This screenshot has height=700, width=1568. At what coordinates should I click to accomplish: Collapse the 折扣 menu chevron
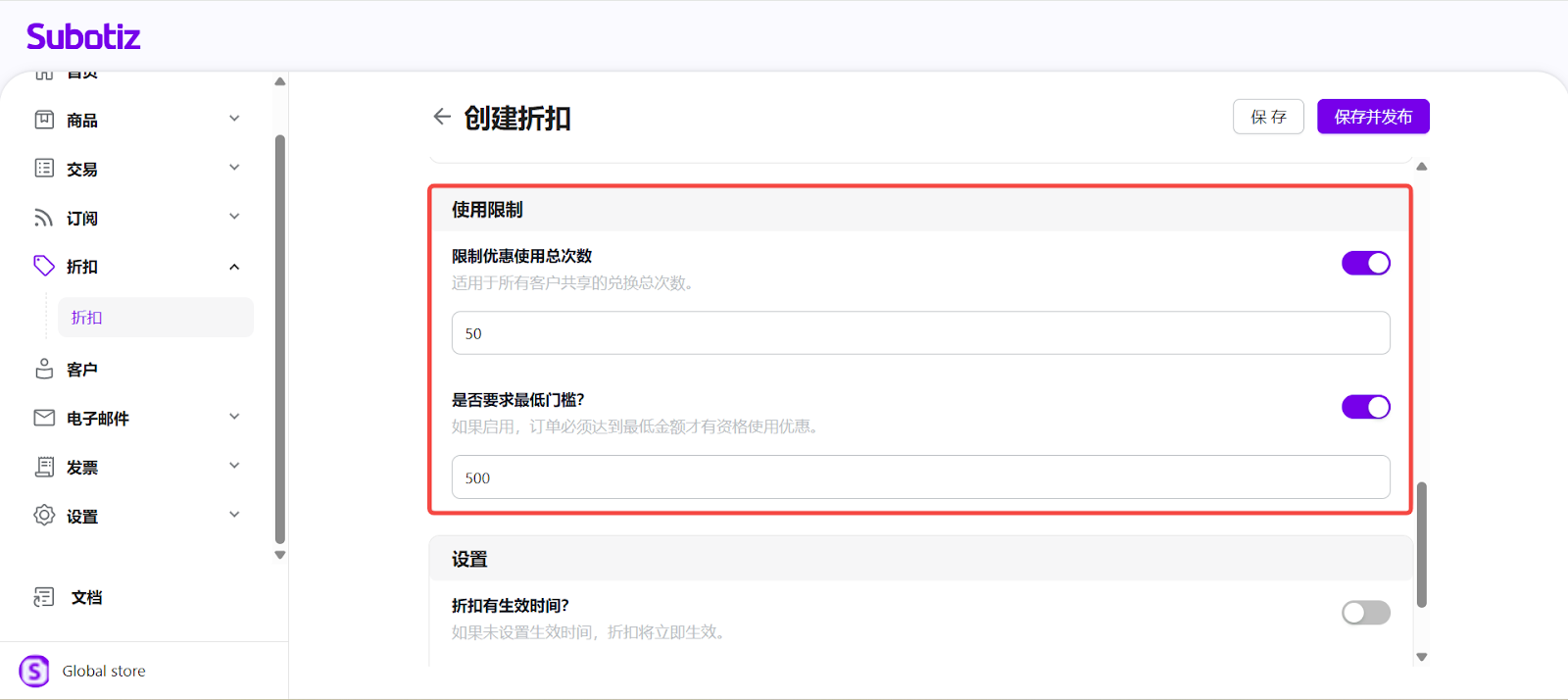234,267
